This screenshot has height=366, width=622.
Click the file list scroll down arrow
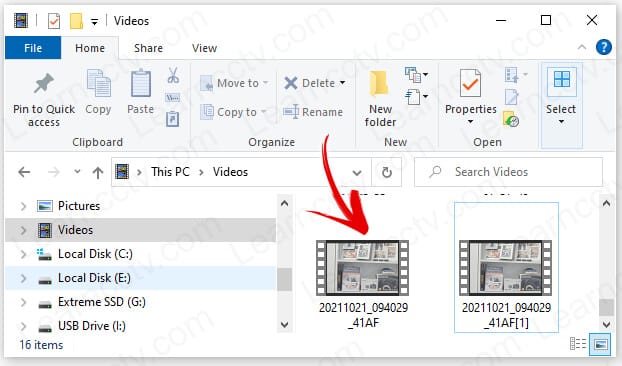point(606,324)
